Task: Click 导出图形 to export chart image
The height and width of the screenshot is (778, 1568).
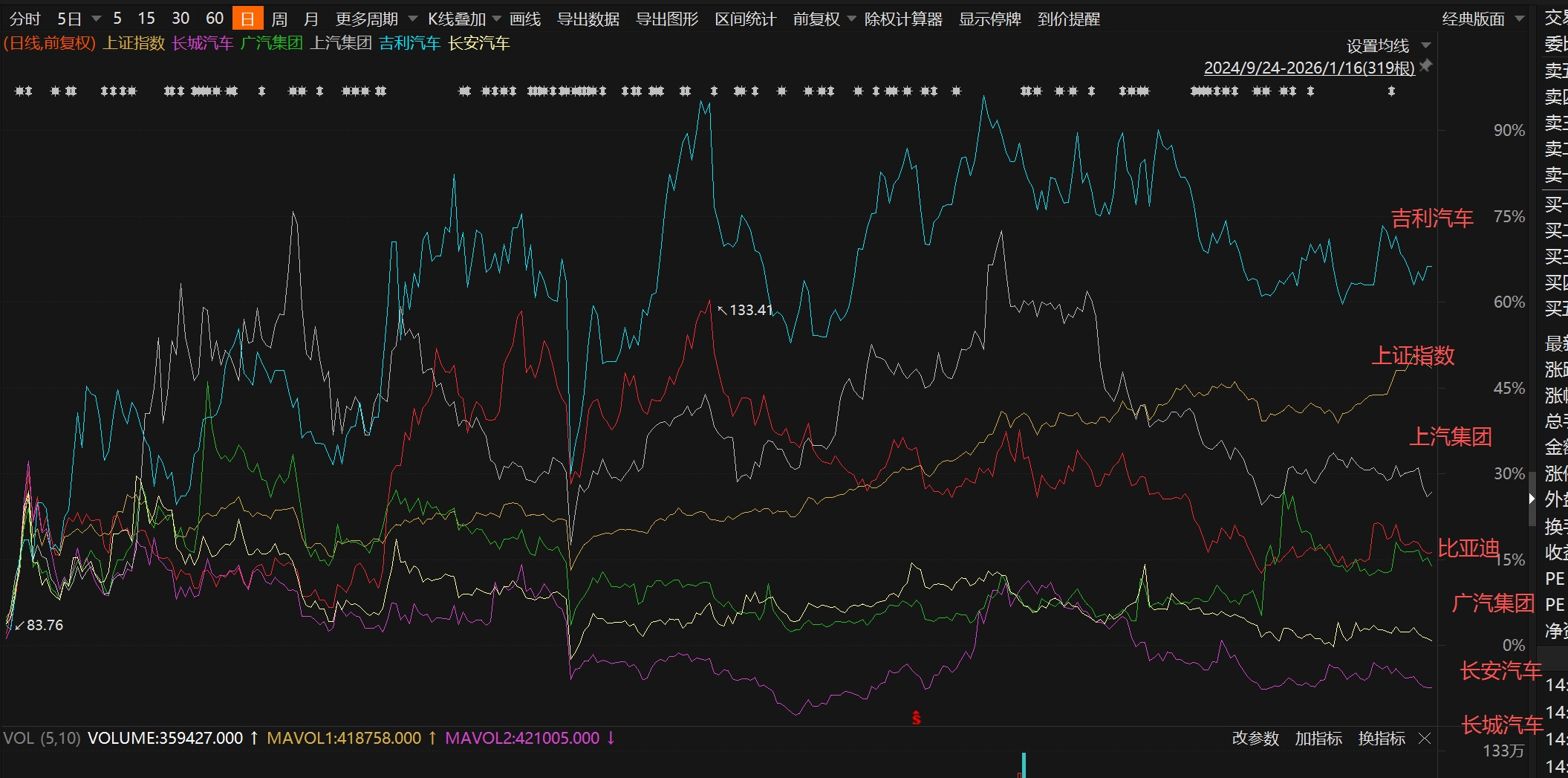Action: tap(667, 19)
